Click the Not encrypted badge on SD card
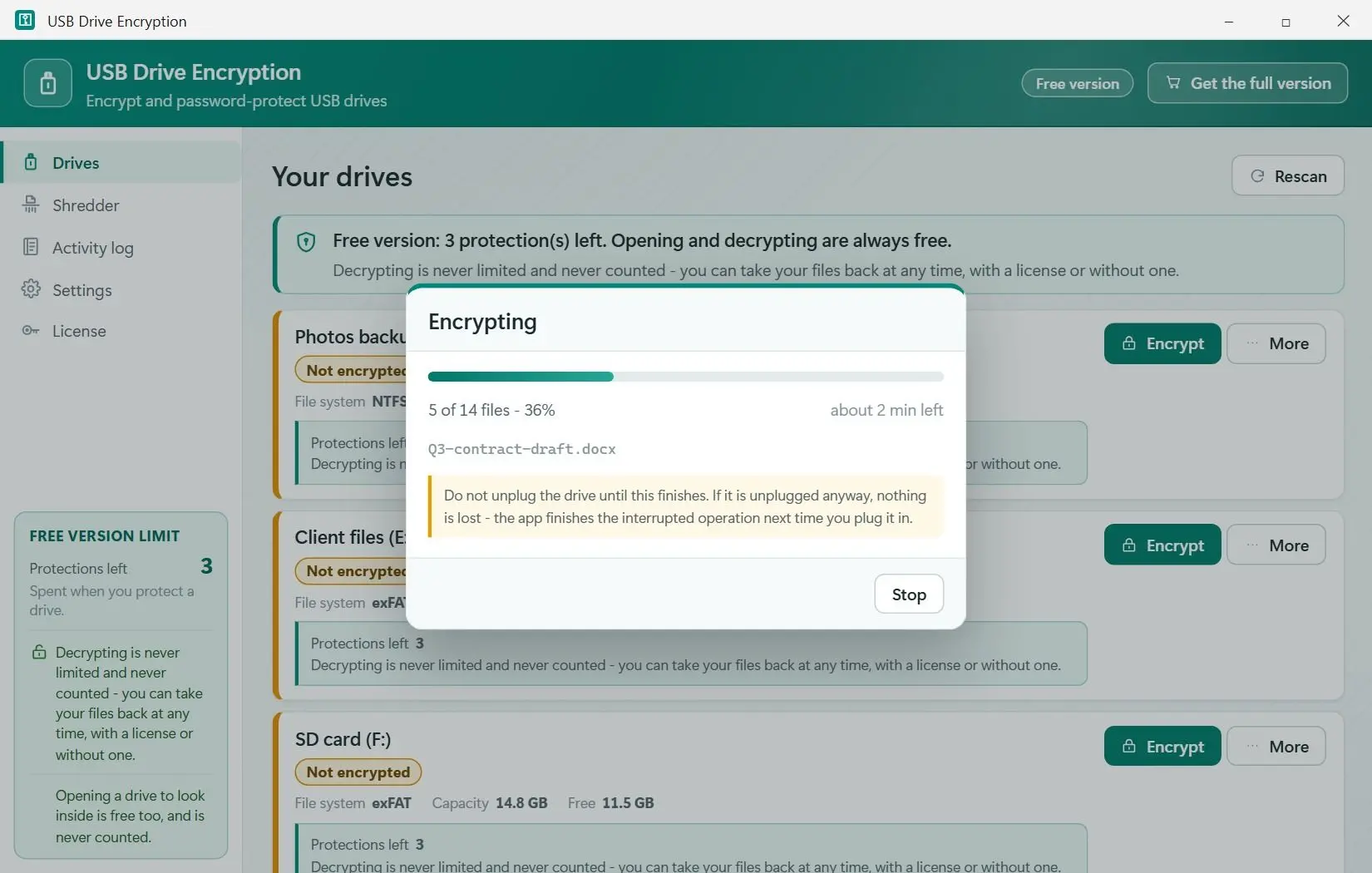Image resolution: width=1372 pixels, height=873 pixels. [358, 772]
